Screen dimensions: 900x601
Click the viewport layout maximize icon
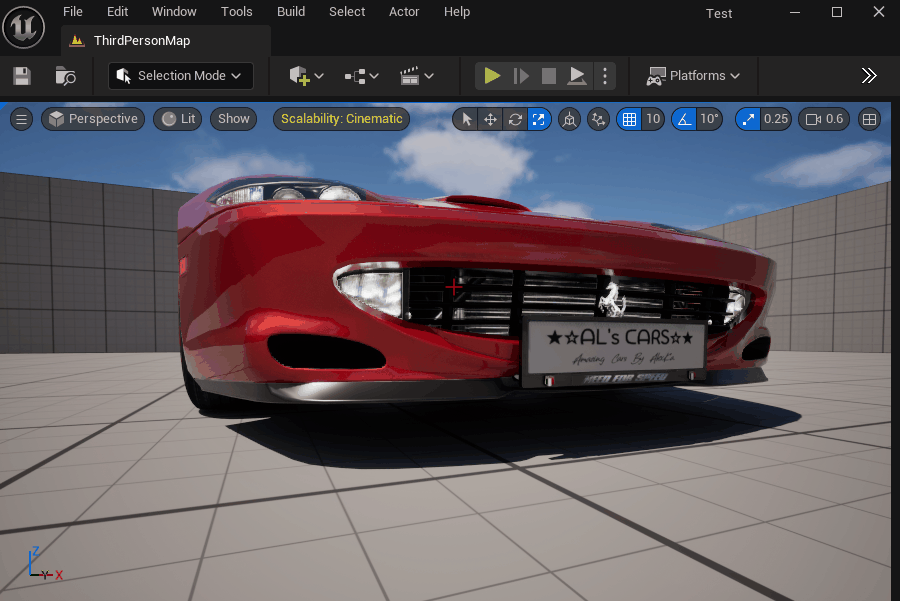(870, 119)
